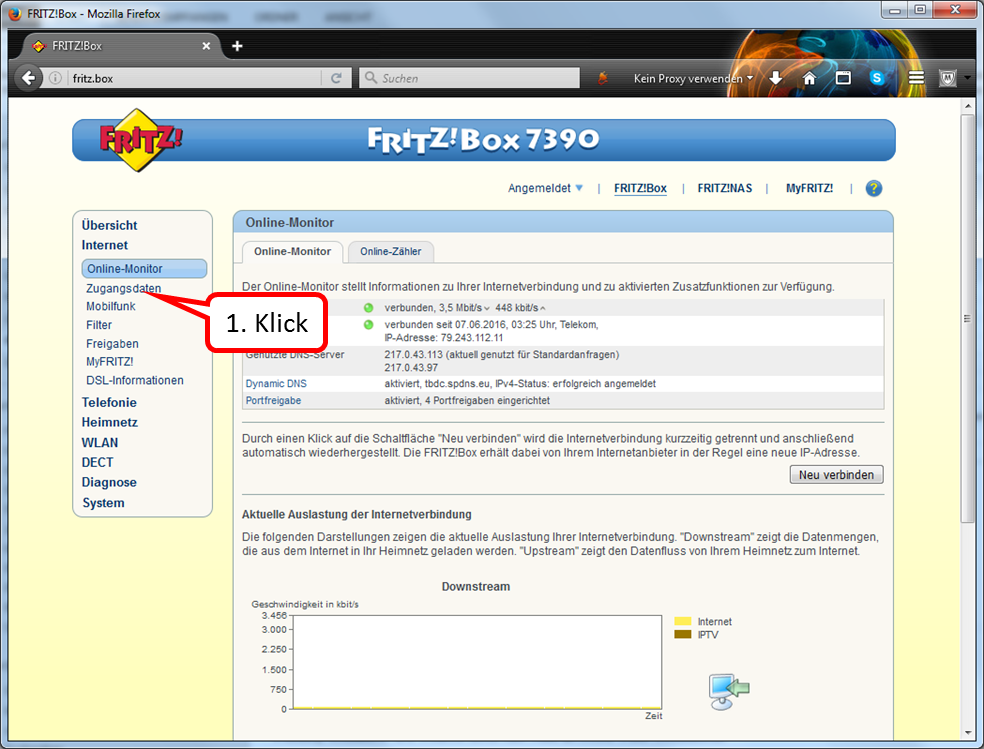Reload the page with the refresh icon
The image size is (984, 749).
[x=336, y=78]
